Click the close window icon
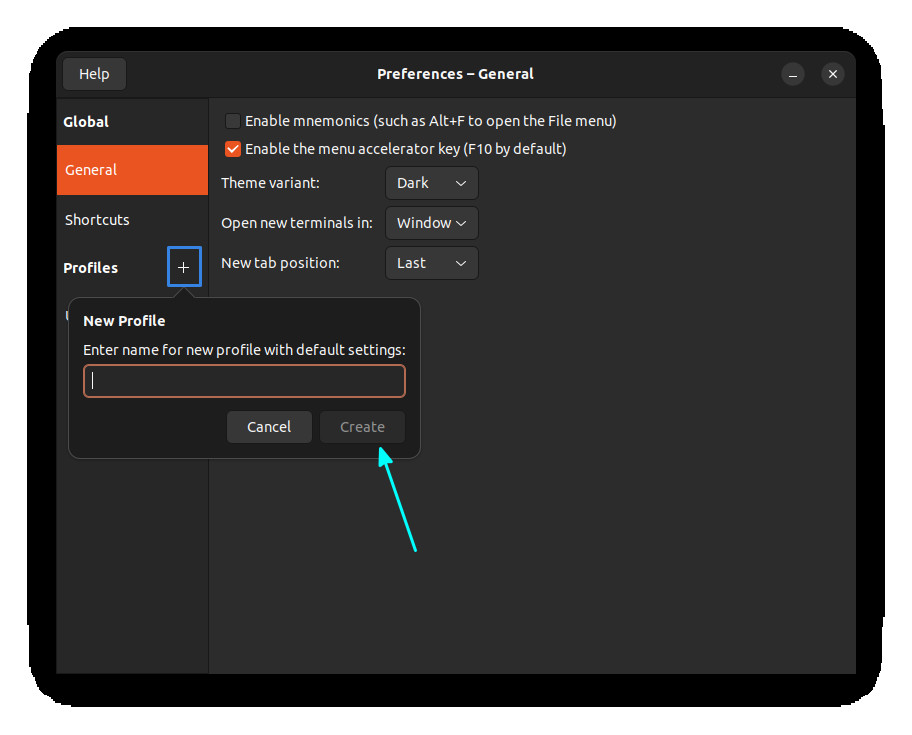The width and height of the screenshot is (912, 735). click(x=833, y=74)
